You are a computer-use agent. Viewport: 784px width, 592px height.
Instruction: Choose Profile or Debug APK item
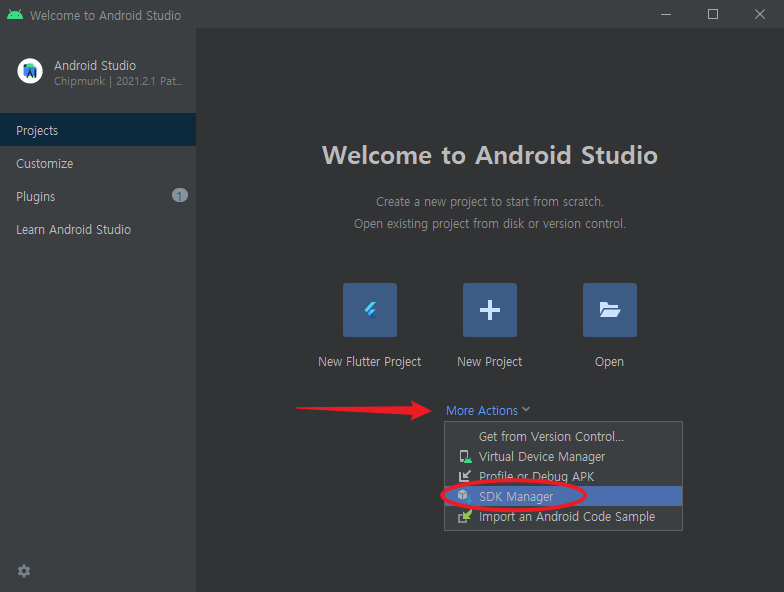[x=564, y=476]
